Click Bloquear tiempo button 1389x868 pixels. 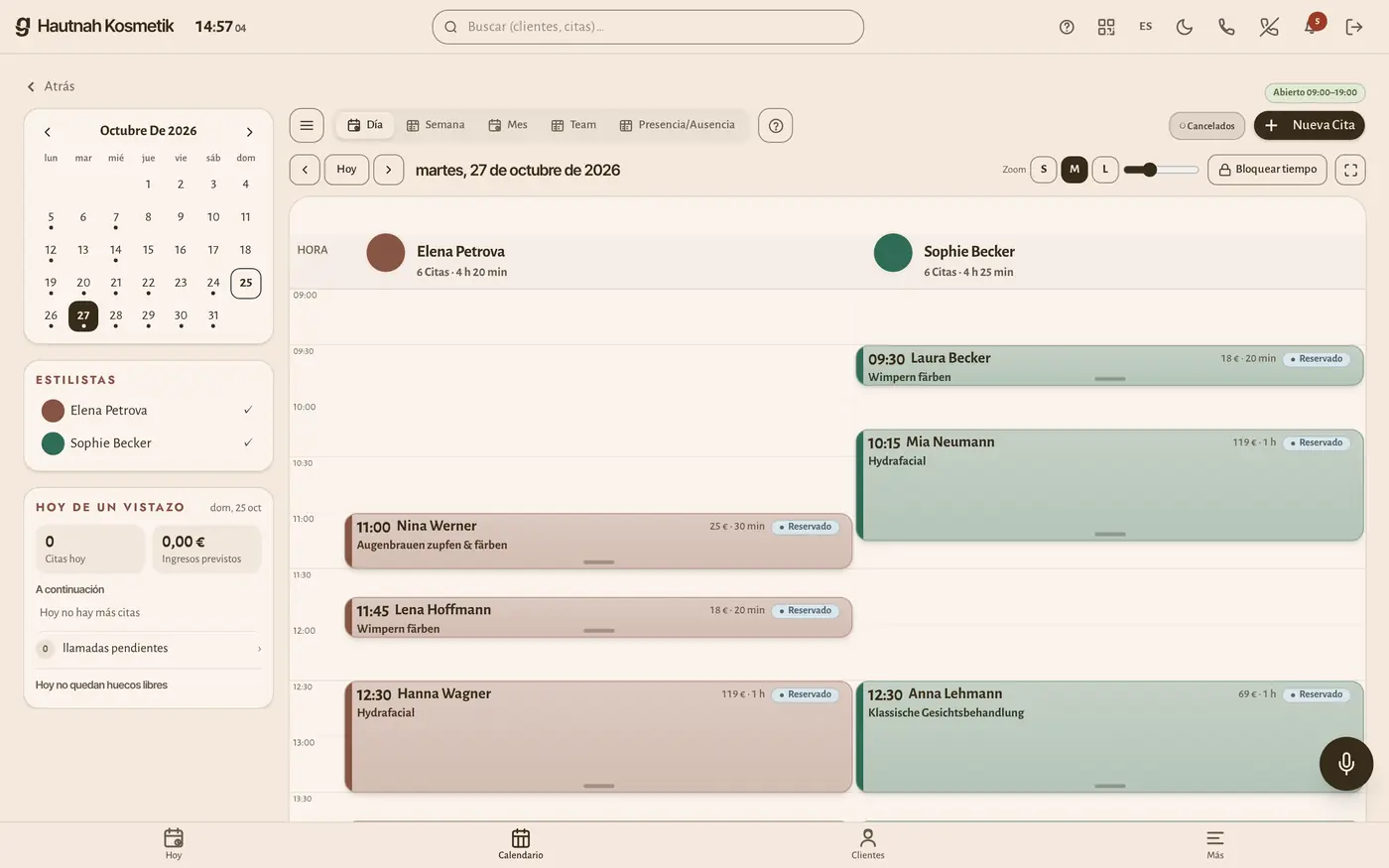pyautogui.click(x=1267, y=170)
